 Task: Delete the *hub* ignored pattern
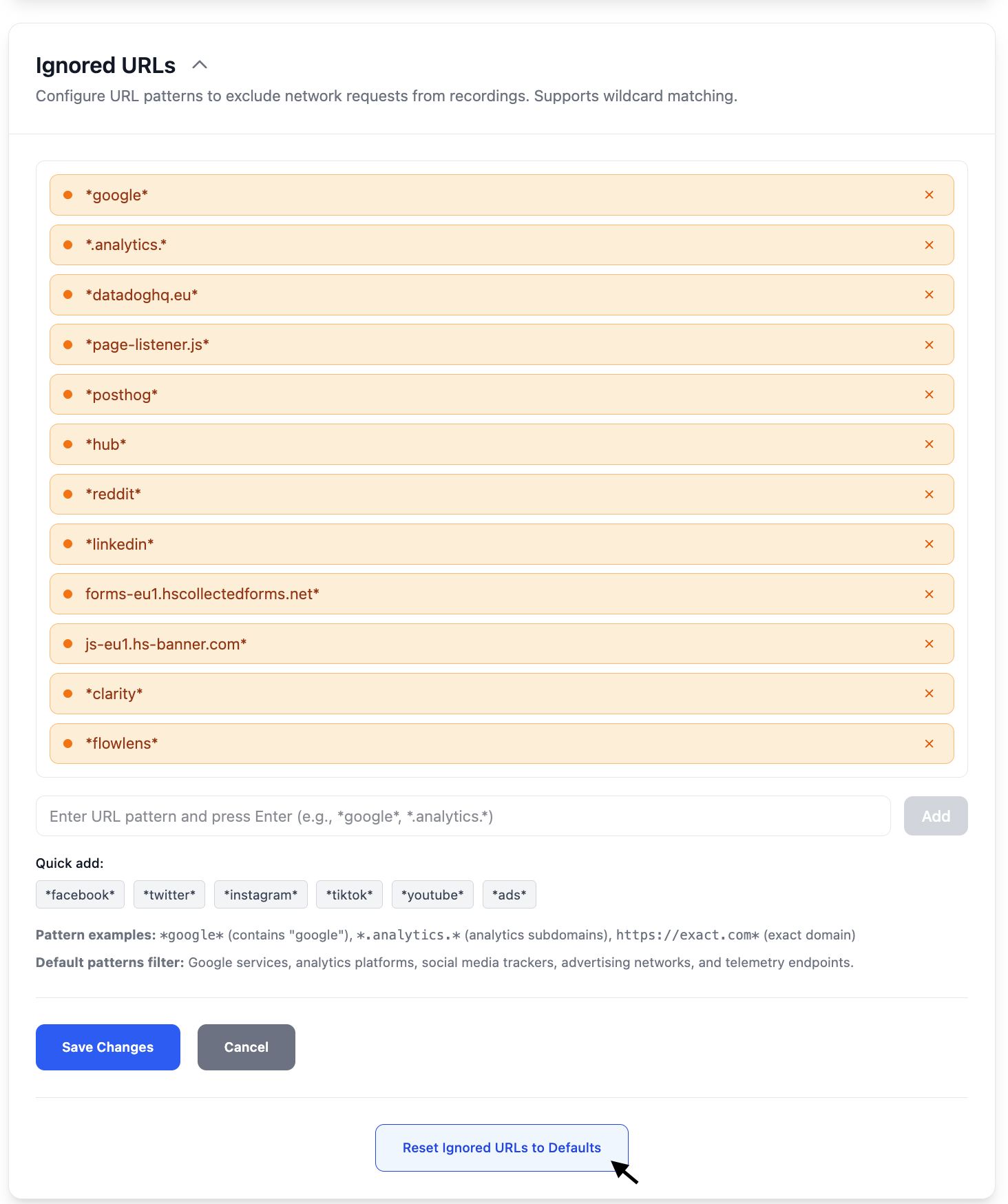coord(929,444)
